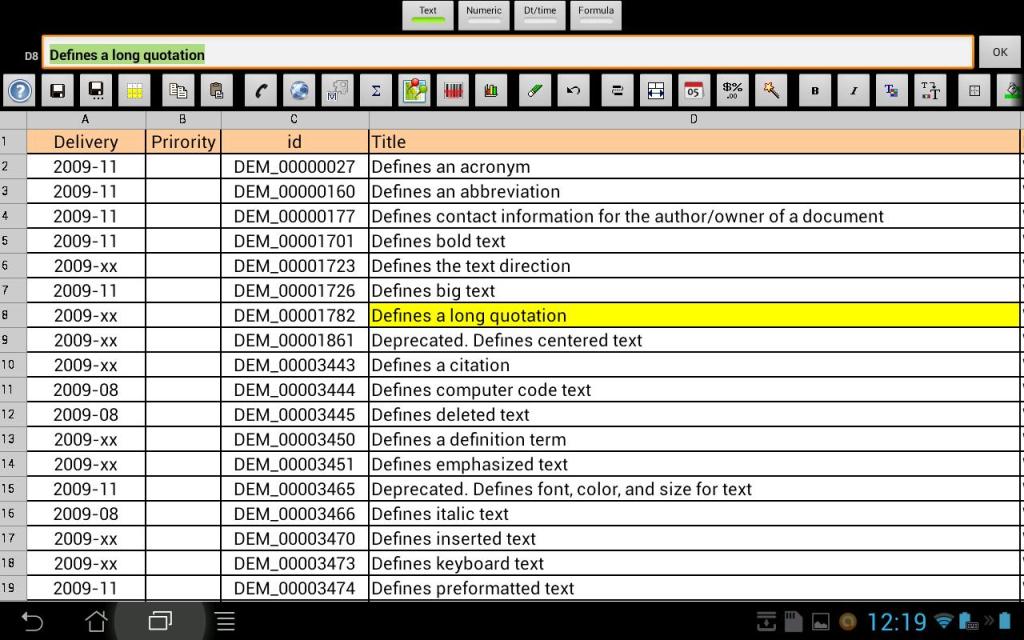Select the Numeric cell type tab
Viewport: 1024px width, 640px height.
point(484,16)
